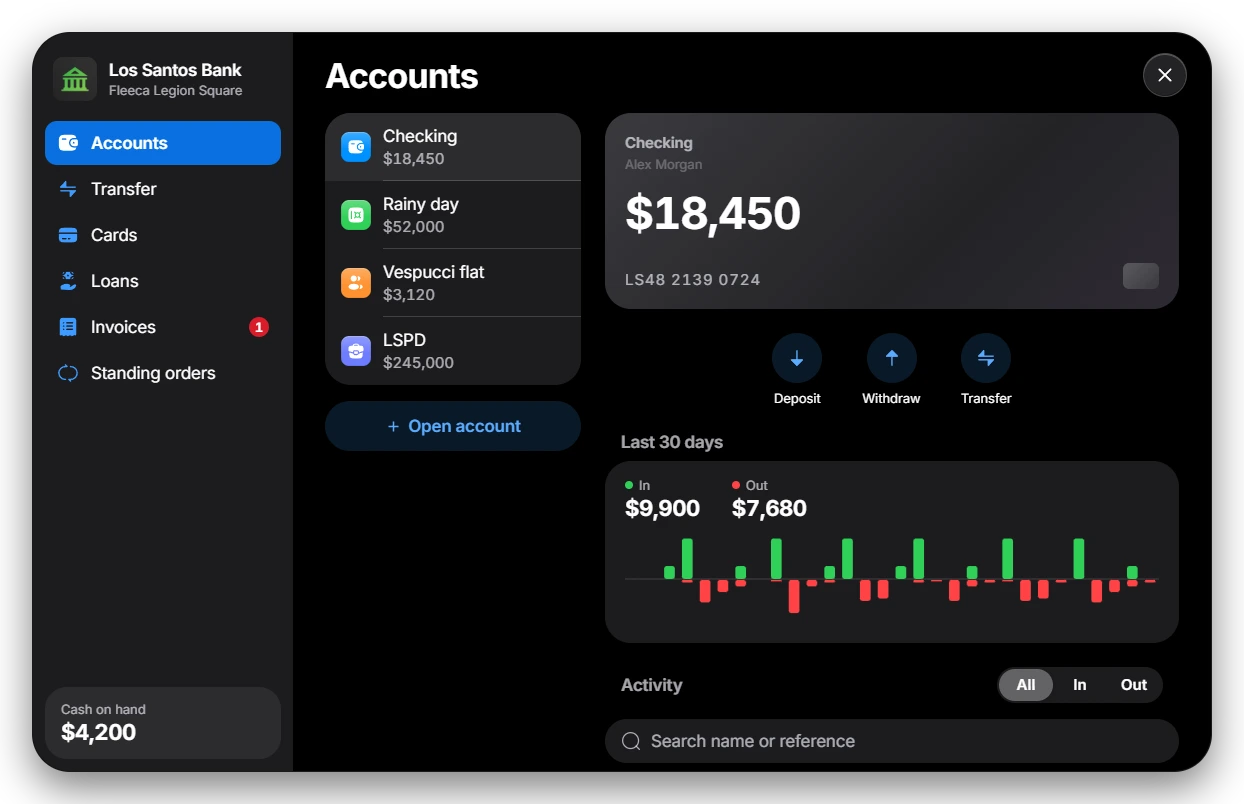Filter activity to Out transactions
The image size is (1244, 804).
coord(1134,685)
